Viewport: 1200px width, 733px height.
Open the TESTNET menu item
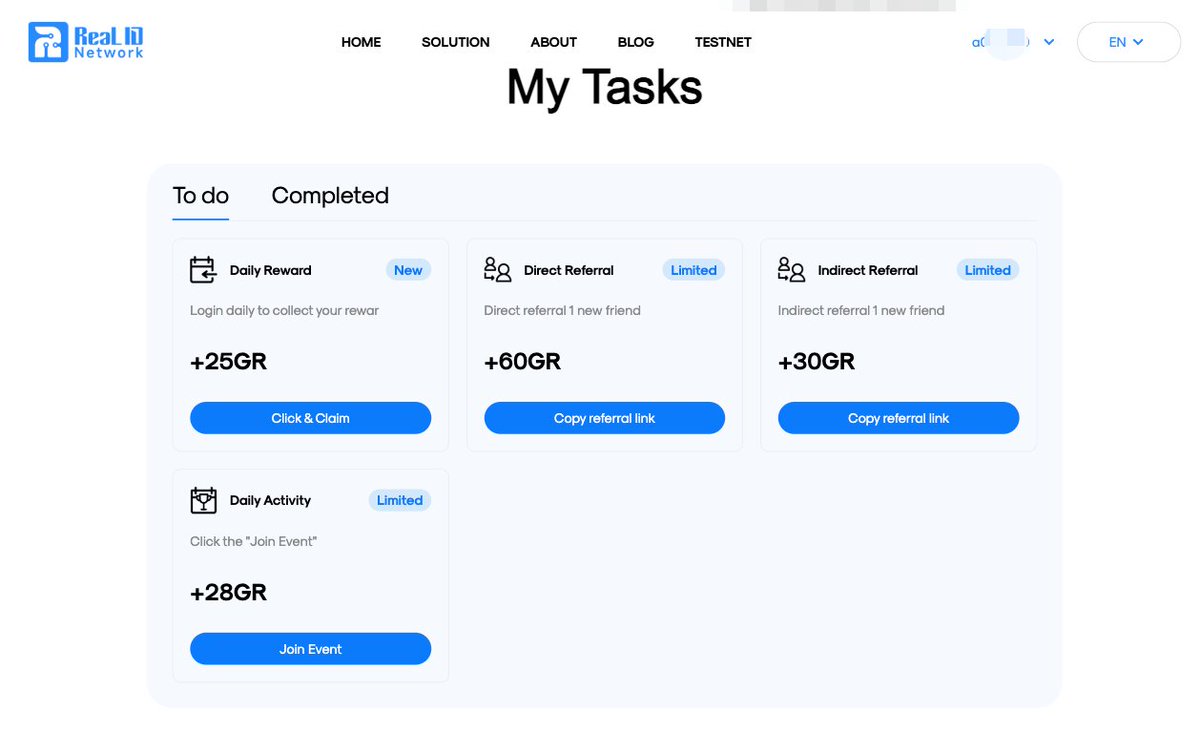(723, 42)
